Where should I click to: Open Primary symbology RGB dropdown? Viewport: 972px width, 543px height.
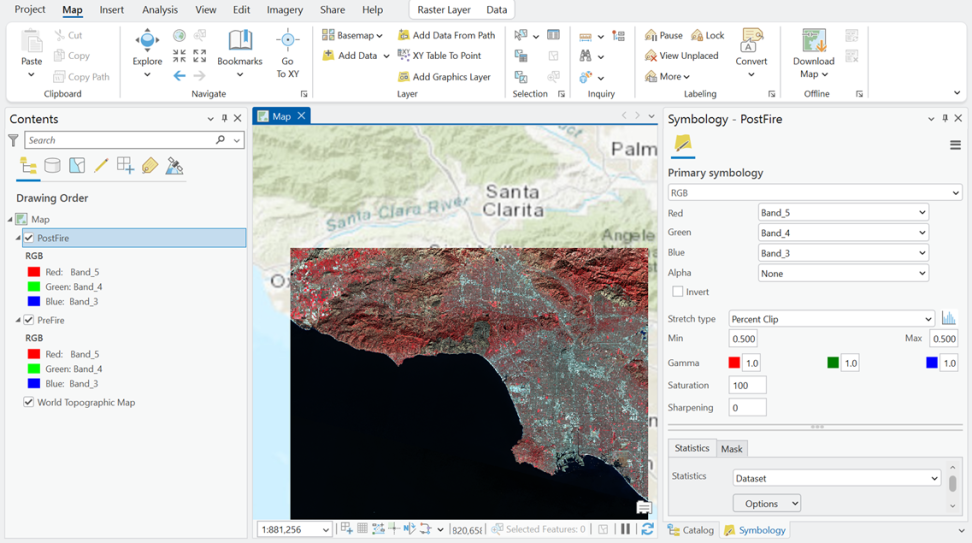pos(815,193)
